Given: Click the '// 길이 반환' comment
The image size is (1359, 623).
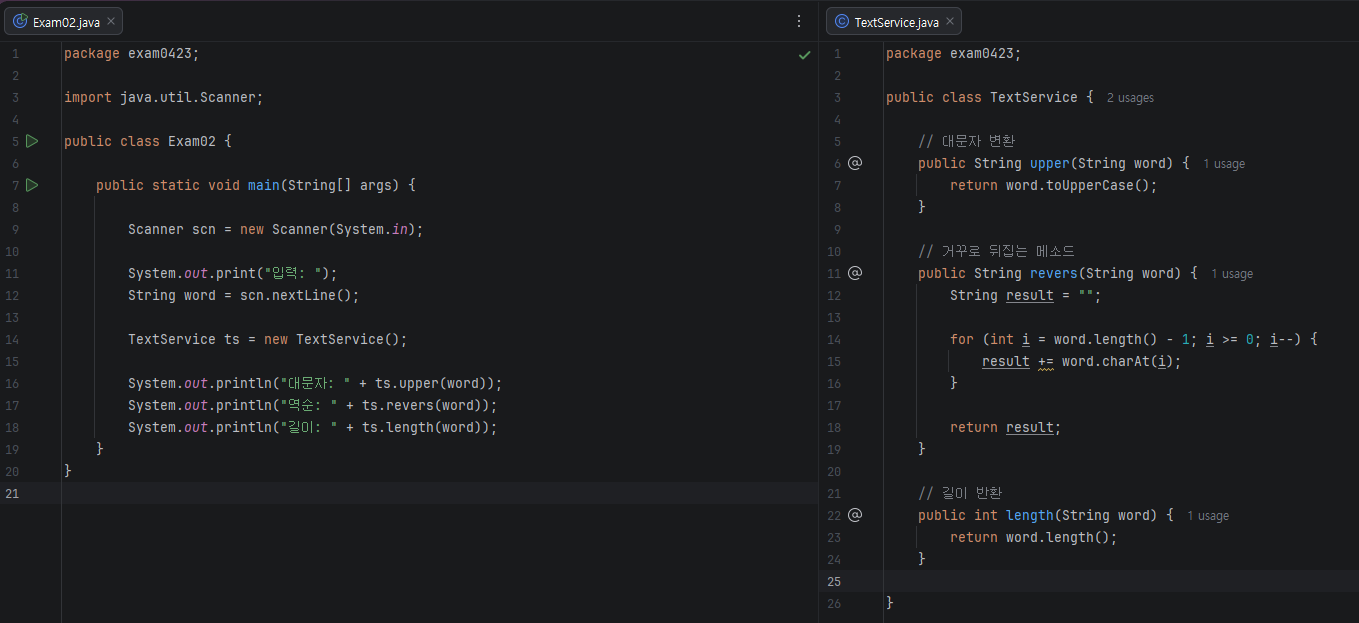Looking at the screenshot, I should click(x=960, y=493).
